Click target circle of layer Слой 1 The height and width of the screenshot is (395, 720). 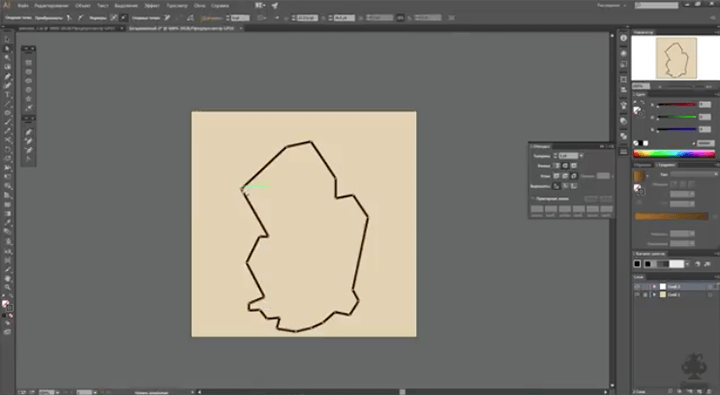[x=710, y=295]
